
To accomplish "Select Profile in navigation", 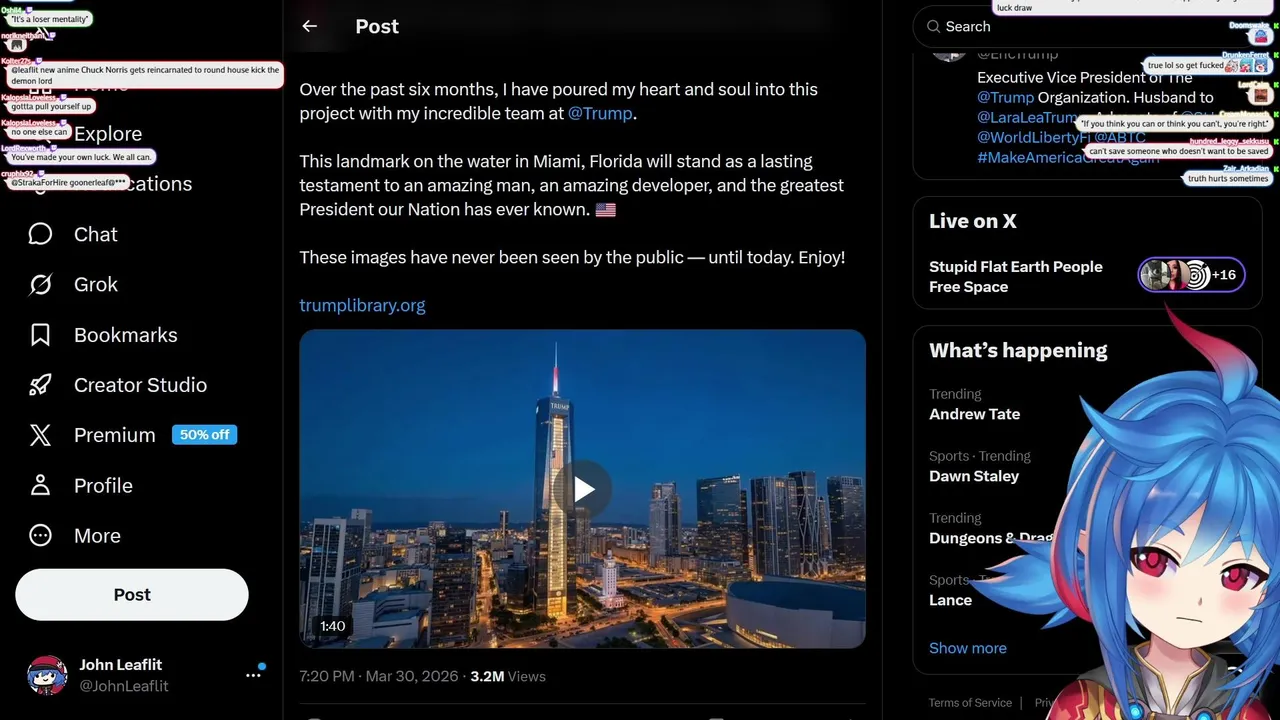I will [103, 485].
